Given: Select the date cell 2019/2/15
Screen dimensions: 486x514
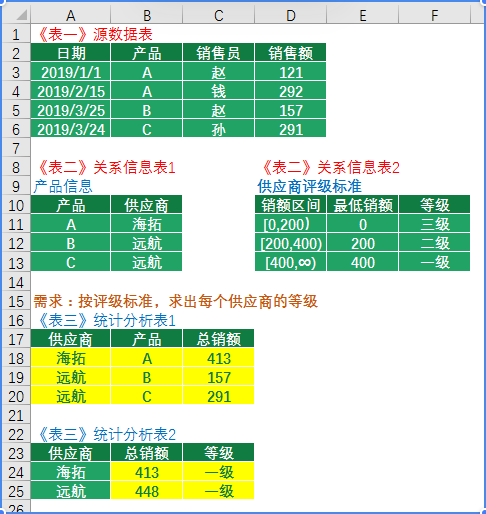Looking at the screenshot, I should pos(70,91).
